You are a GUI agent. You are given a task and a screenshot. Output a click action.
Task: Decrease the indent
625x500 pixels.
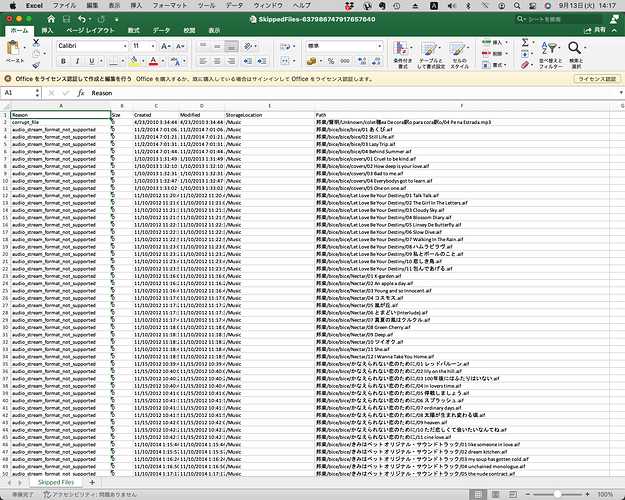pyautogui.click(x=248, y=61)
